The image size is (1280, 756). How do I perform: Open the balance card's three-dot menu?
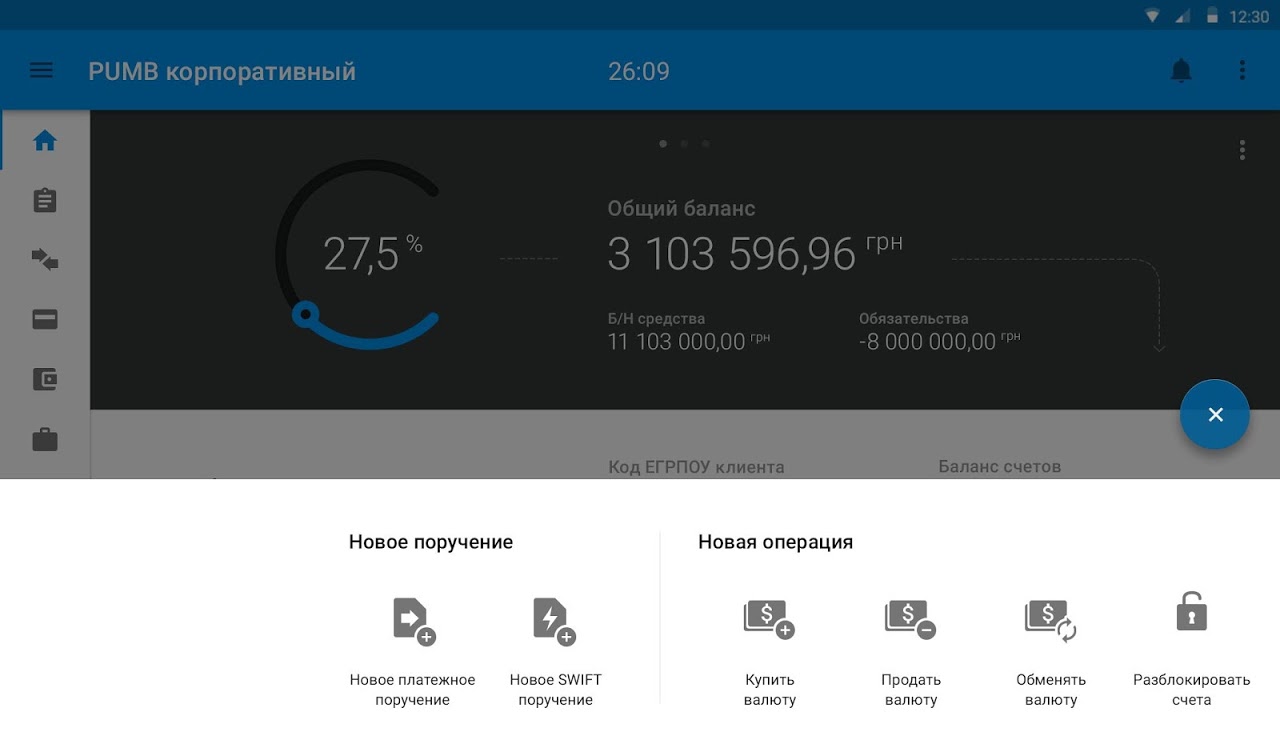coord(1242,150)
